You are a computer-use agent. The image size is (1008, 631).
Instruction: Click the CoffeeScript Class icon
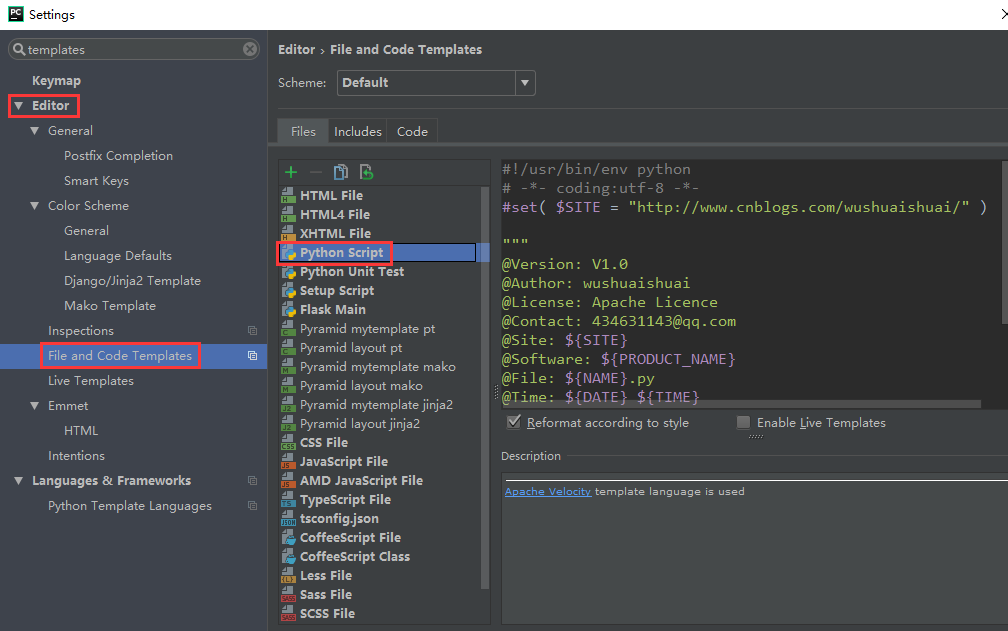289,556
